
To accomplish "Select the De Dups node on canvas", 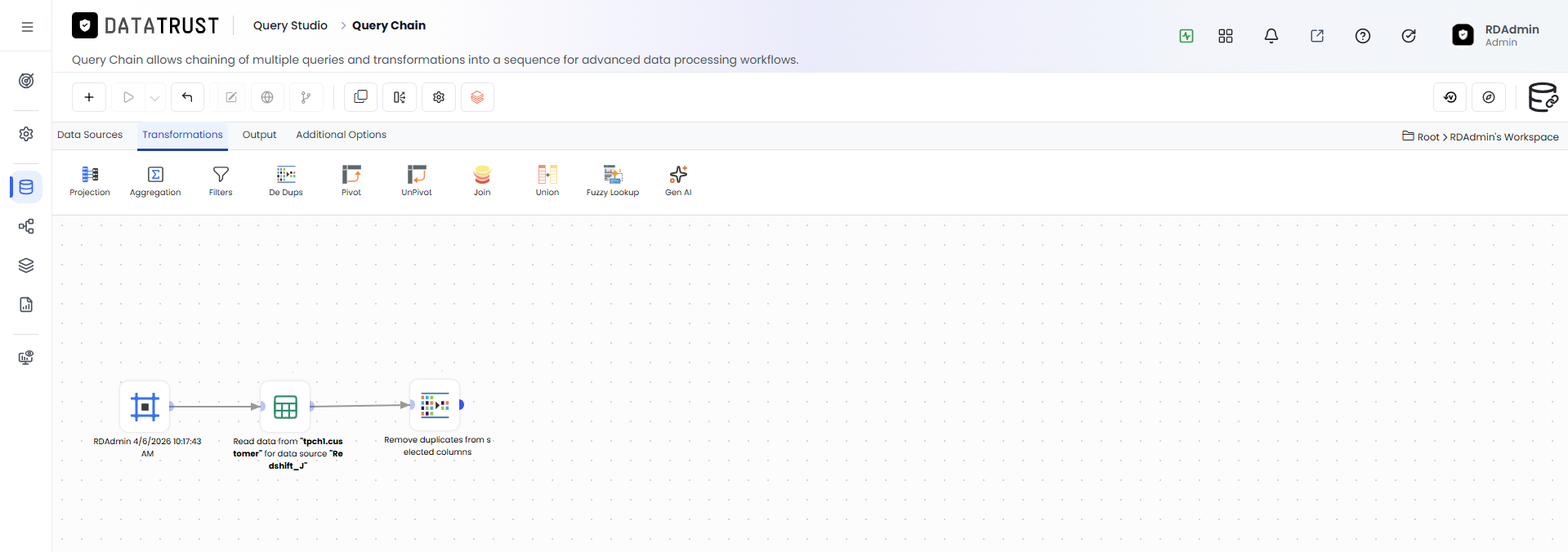I will pyautogui.click(x=435, y=405).
